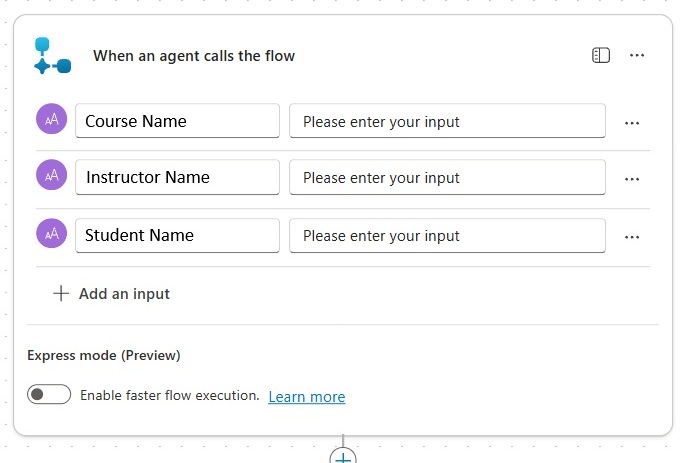
Task: Toggle the Express mode switch on
Action: click(x=49, y=395)
